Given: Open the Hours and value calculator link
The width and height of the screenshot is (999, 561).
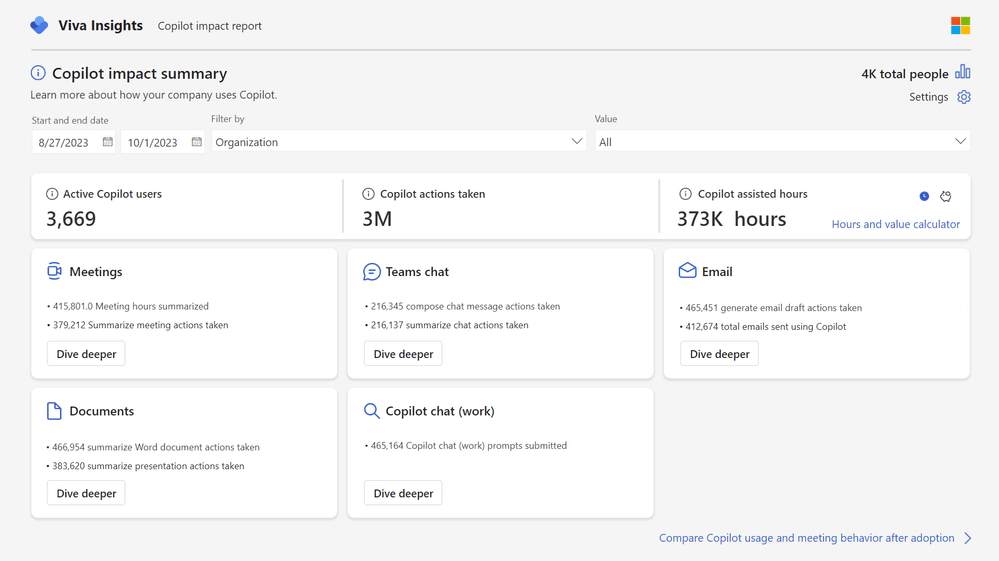Looking at the screenshot, I should click(895, 224).
